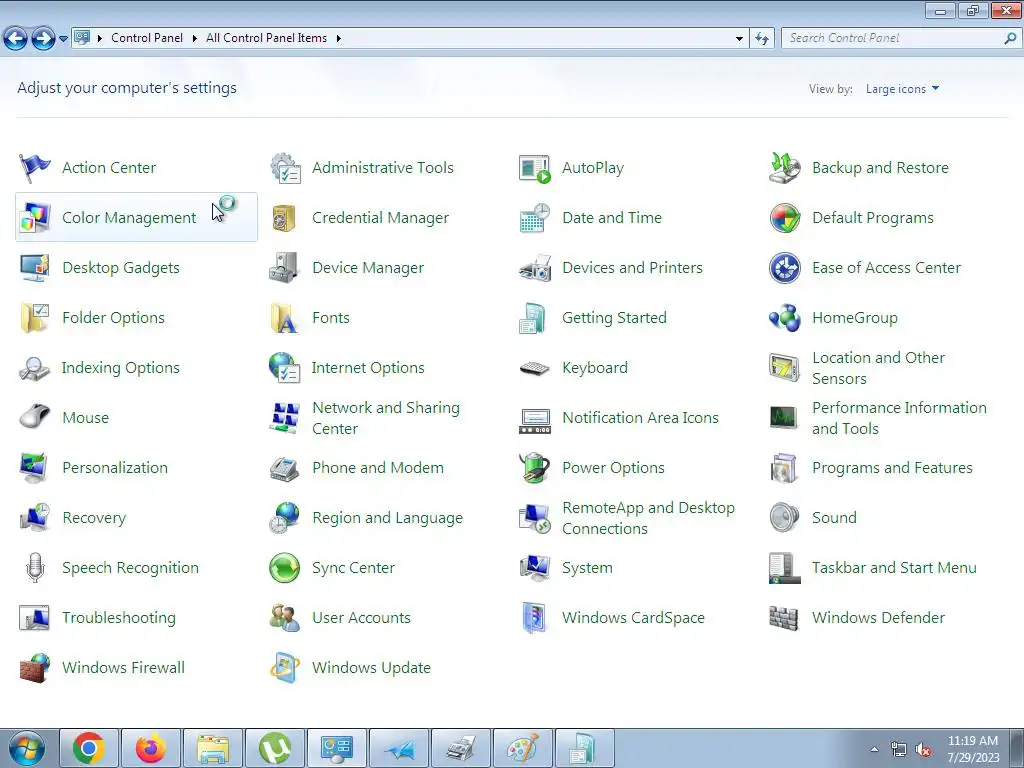Click the Ease of Access Center icon
1024x768 pixels.
(784, 268)
